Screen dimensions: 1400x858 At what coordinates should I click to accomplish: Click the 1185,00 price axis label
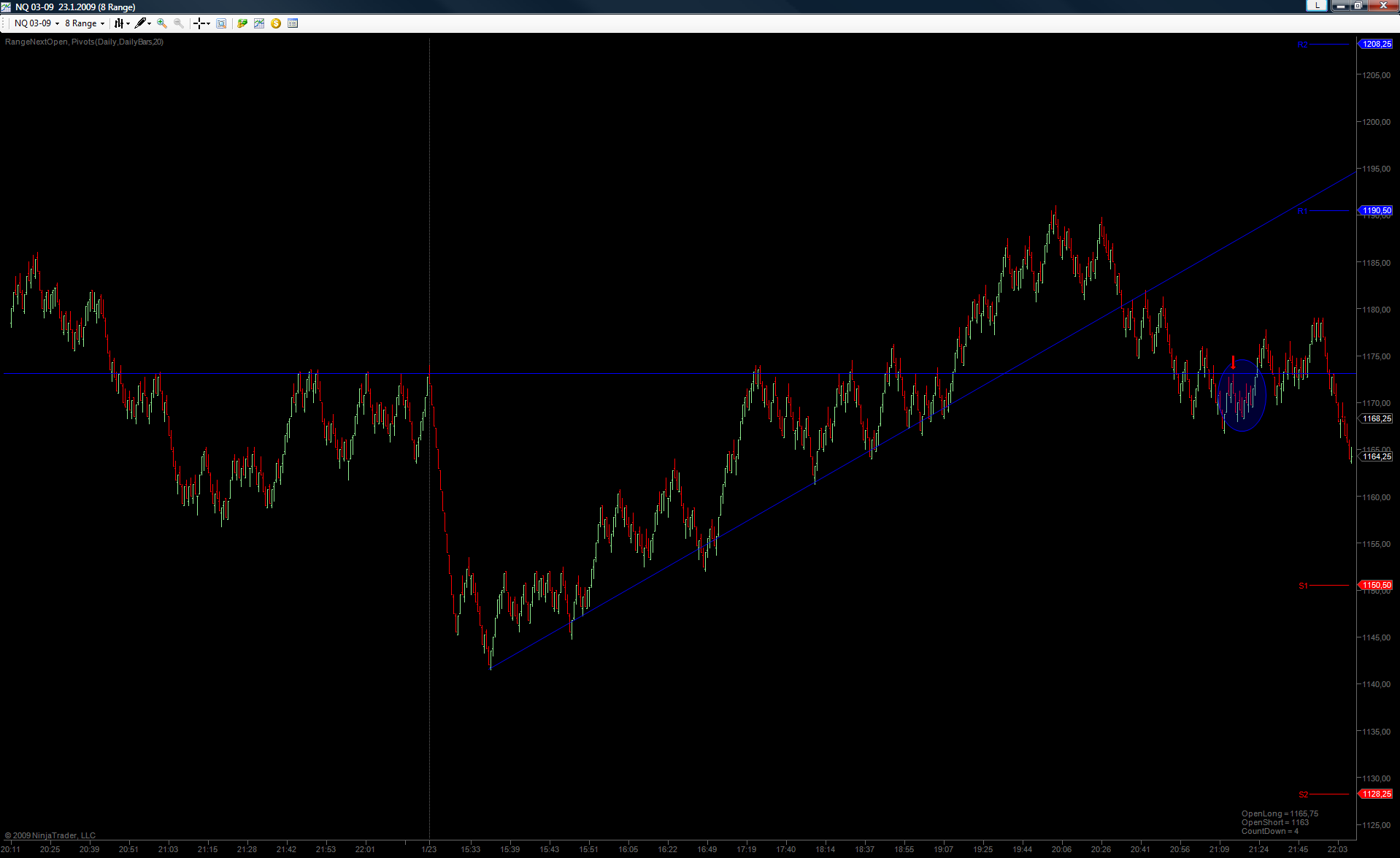click(x=1376, y=263)
